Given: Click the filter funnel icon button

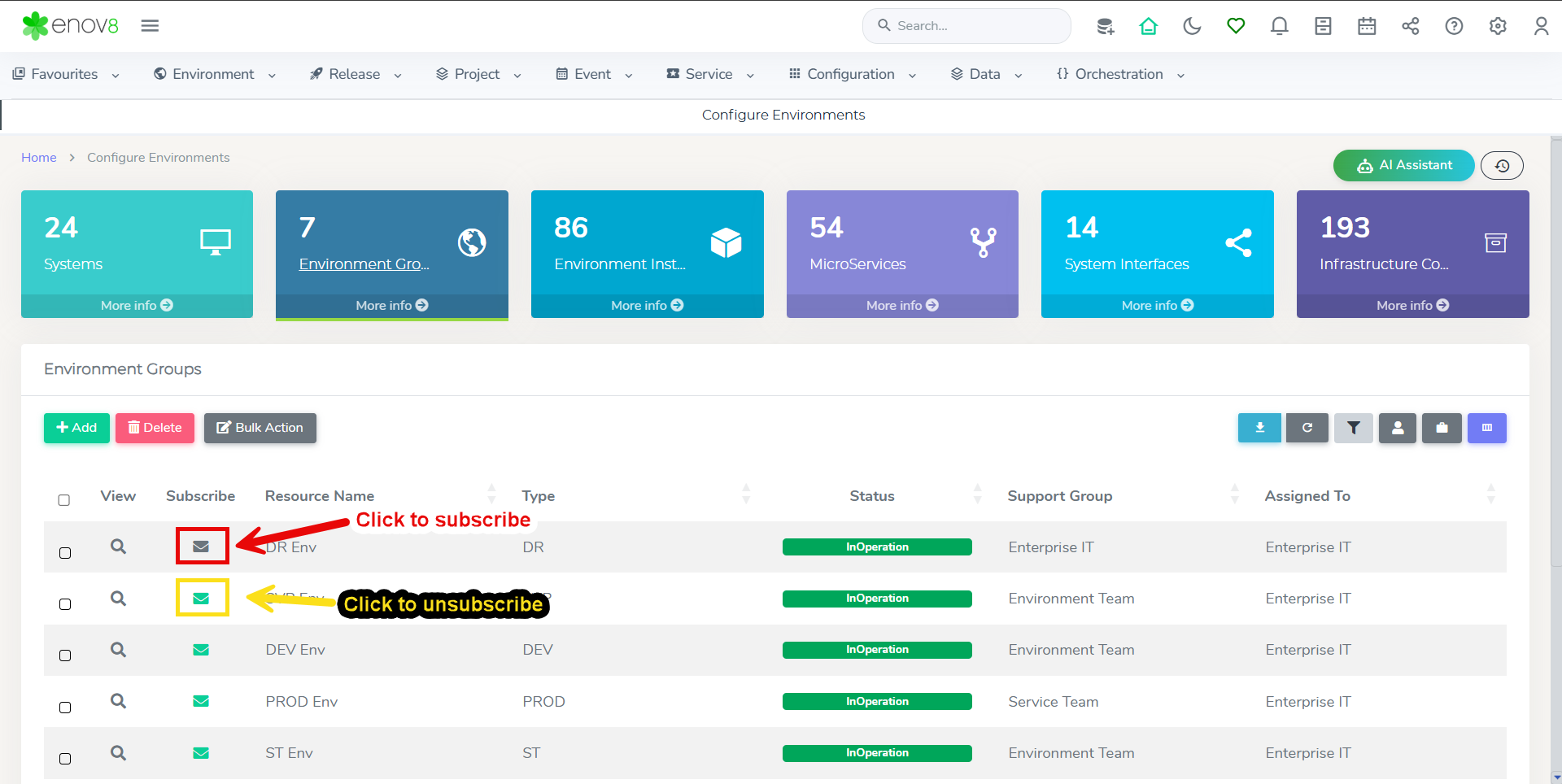Looking at the screenshot, I should click(x=1353, y=428).
